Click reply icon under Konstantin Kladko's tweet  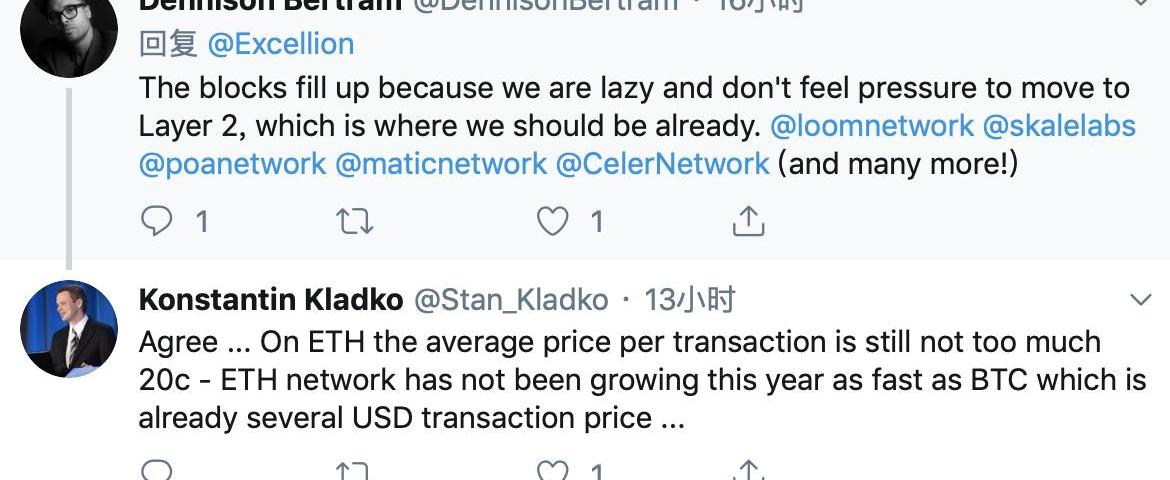[157, 471]
